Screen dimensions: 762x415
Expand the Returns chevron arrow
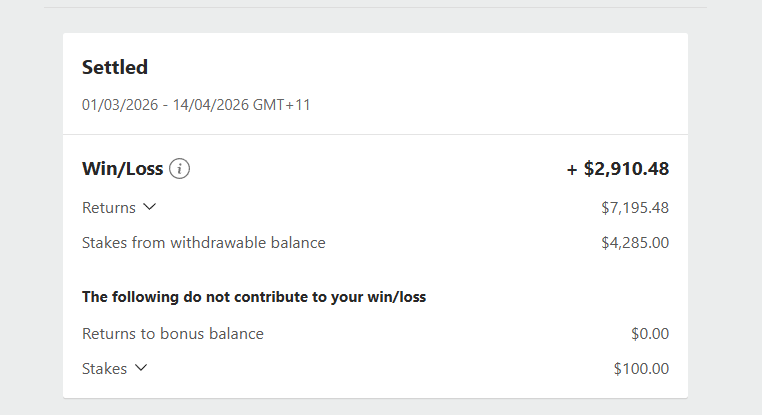[x=150, y=207]
